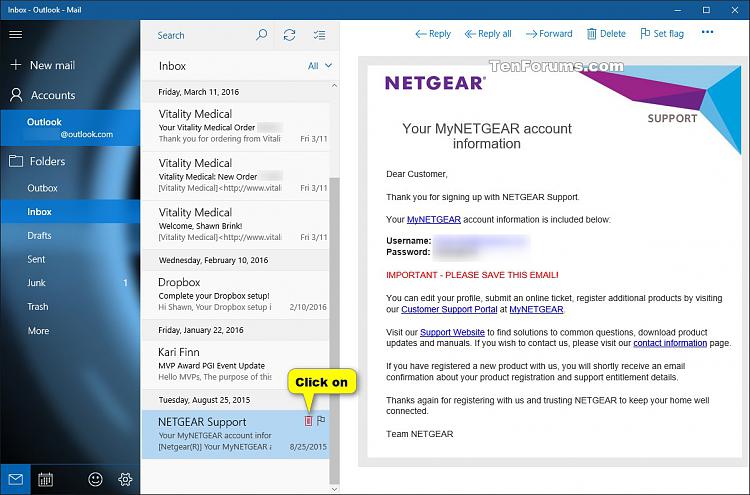Open the hamburger navigation menu

pos(16,34)
